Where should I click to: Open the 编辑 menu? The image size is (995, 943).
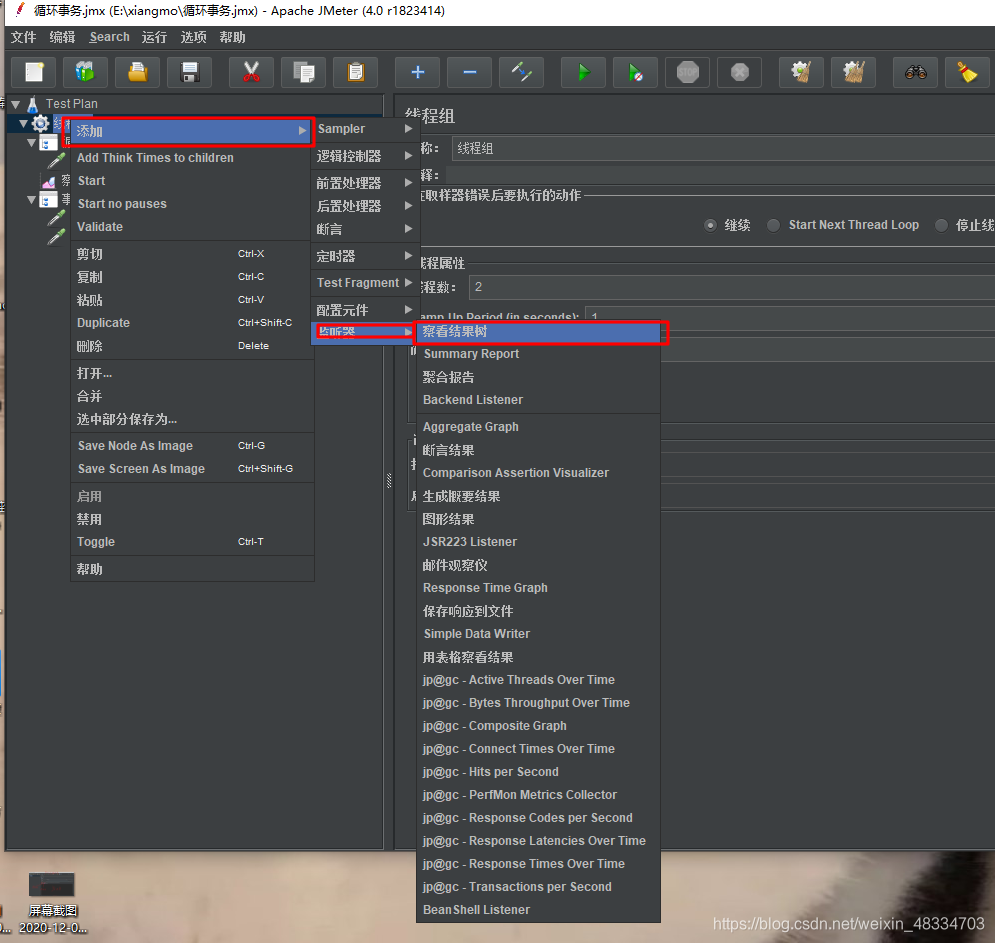tap(62, 37)
